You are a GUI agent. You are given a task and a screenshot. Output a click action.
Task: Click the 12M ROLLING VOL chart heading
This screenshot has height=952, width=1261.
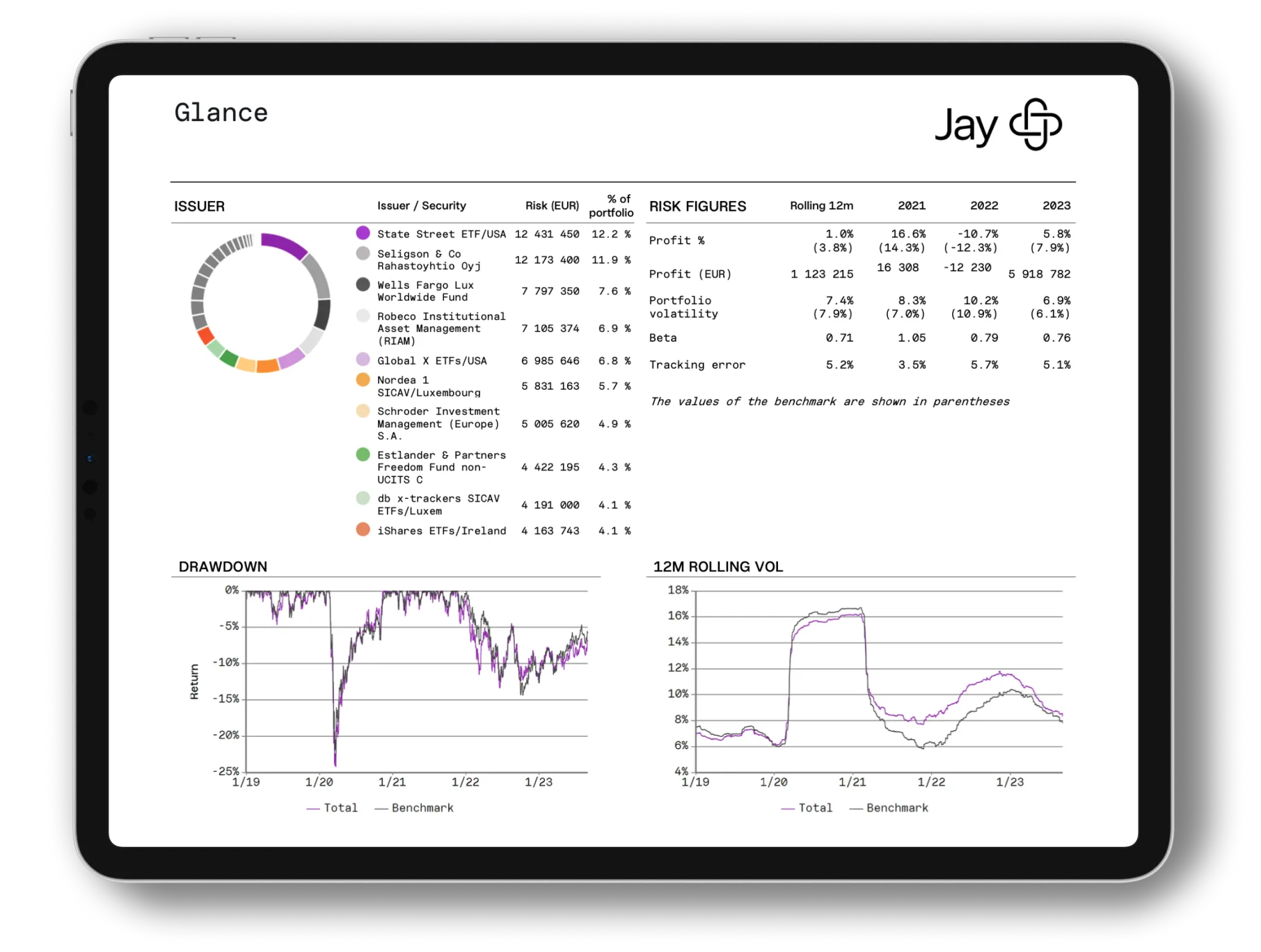(x=718, y=566)
